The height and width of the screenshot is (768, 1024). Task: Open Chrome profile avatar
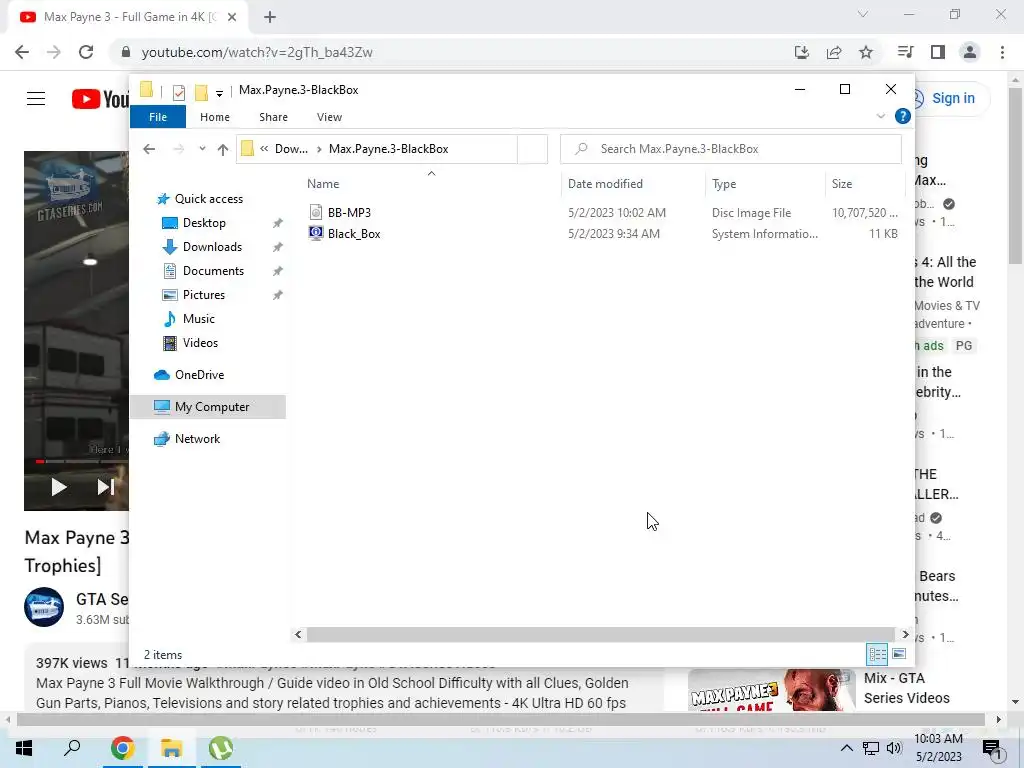(970, 52)
